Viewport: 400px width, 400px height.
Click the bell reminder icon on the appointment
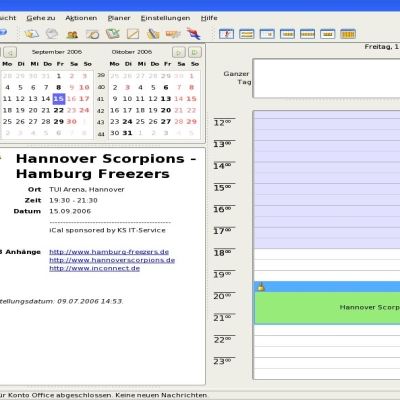[261, 287]
